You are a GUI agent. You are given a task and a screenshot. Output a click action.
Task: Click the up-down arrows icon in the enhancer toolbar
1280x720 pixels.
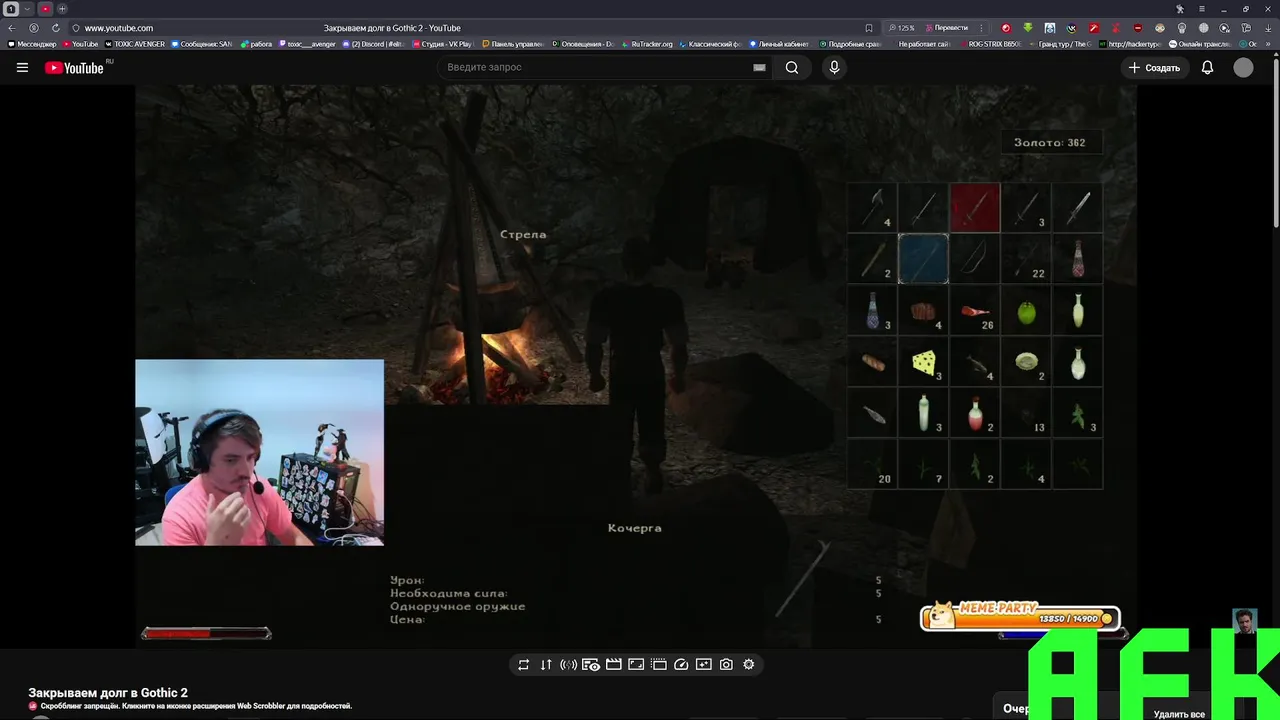click(546, 664)
